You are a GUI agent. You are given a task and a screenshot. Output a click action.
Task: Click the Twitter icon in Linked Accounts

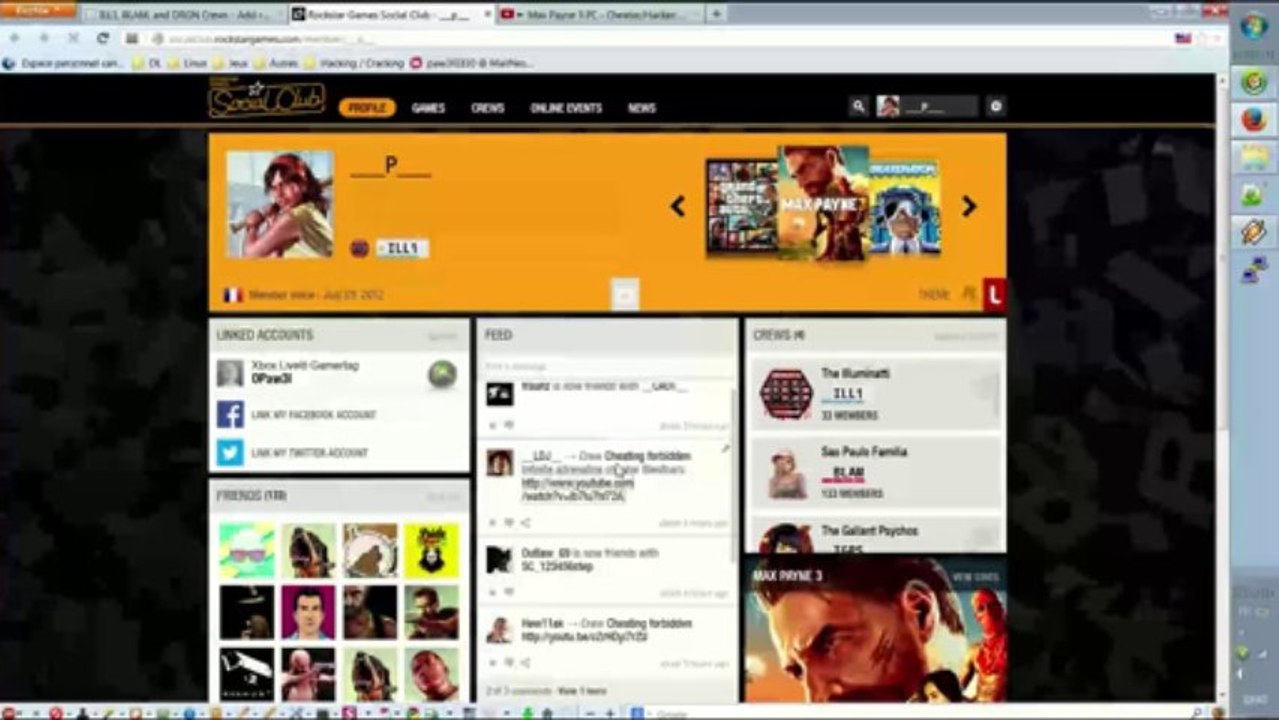pyautogui.click(x=230, y=453)
